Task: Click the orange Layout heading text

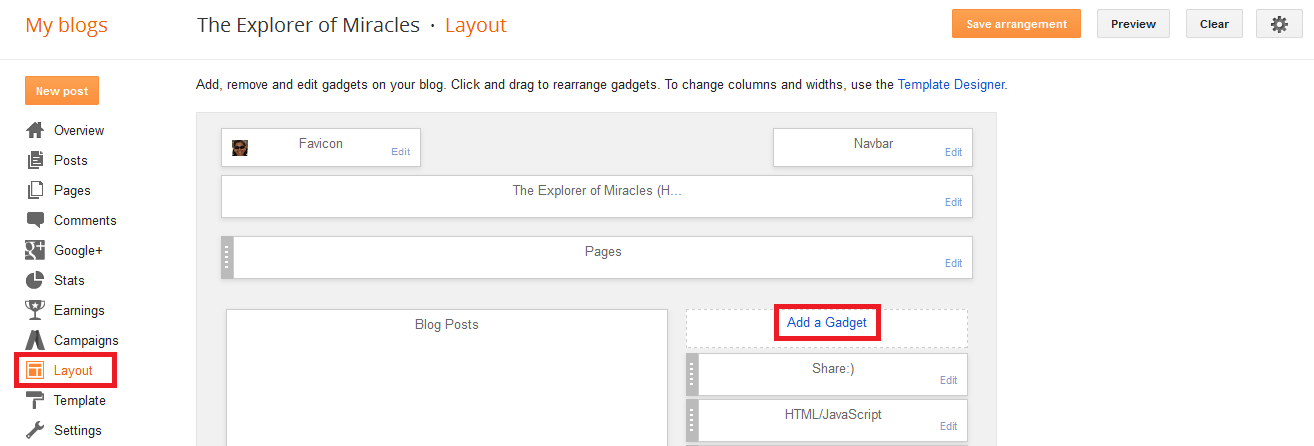Action: [476, 25]
